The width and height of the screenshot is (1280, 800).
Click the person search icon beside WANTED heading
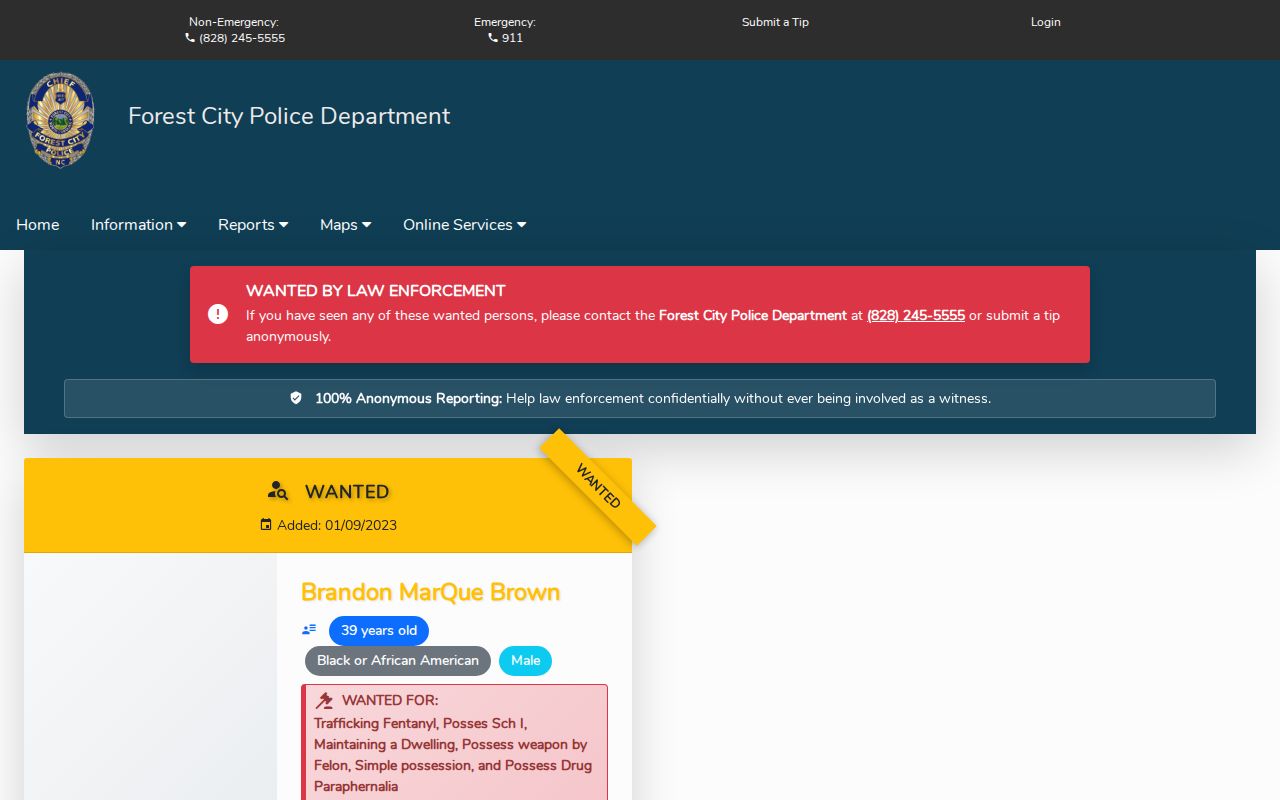[x=278, y=491]
